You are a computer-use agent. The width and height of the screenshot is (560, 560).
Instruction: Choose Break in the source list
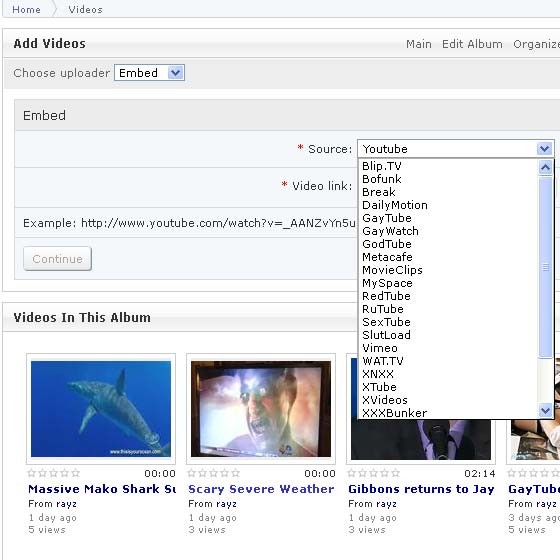pyautogui.click(x=379, y=192)
